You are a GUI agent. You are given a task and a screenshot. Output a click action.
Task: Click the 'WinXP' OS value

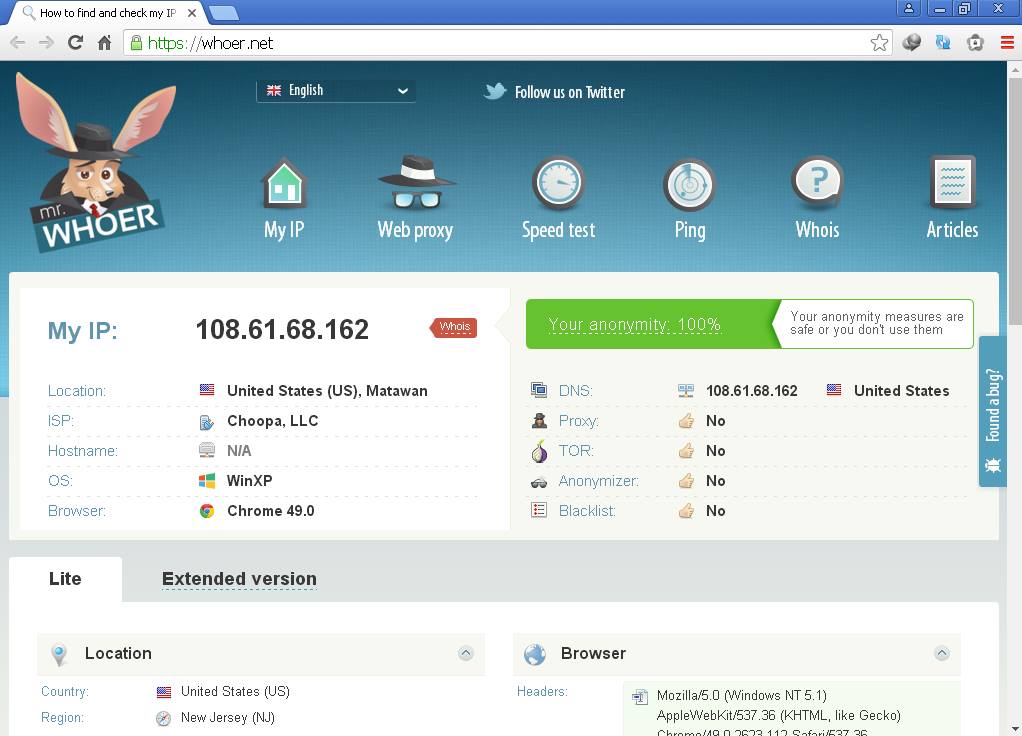pos(250,481)
